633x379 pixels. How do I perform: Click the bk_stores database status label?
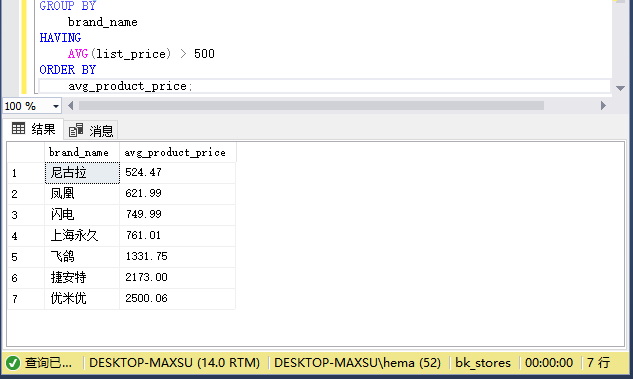[x=483, y=363]
